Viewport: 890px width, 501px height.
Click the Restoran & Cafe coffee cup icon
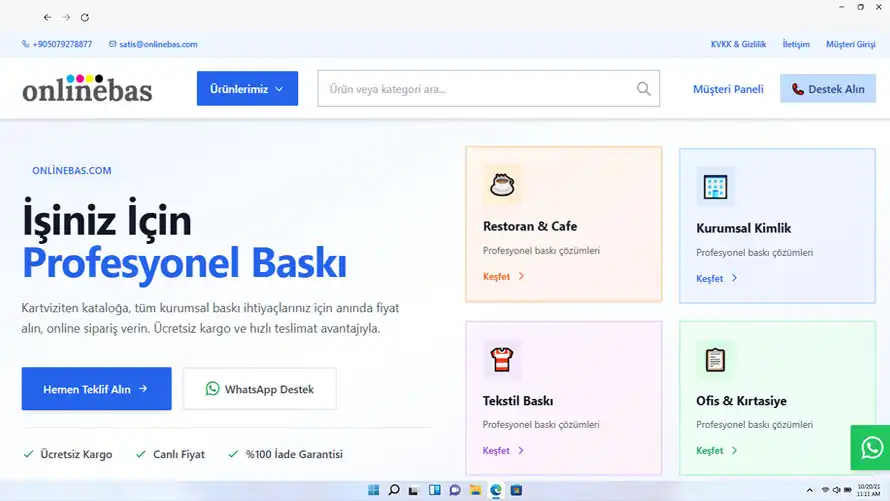502,184
